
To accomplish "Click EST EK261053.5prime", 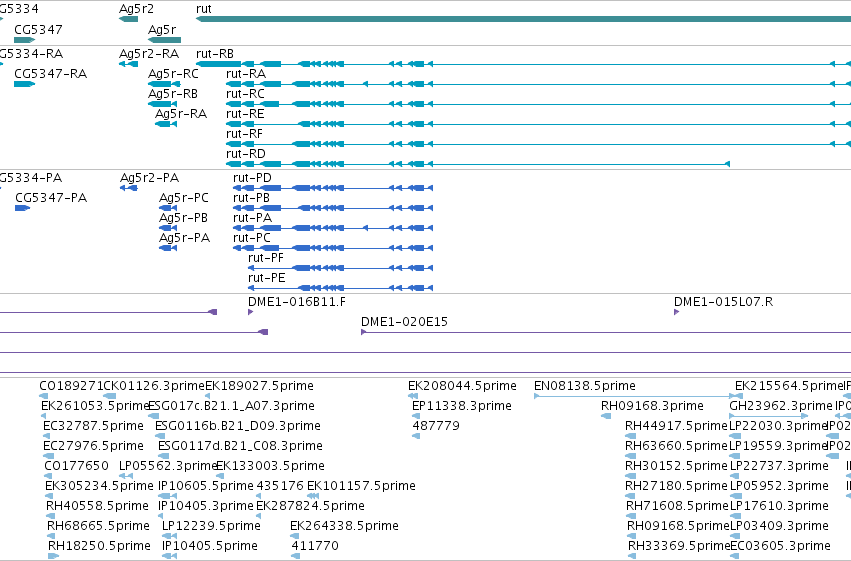I will (x=94, y=406).
